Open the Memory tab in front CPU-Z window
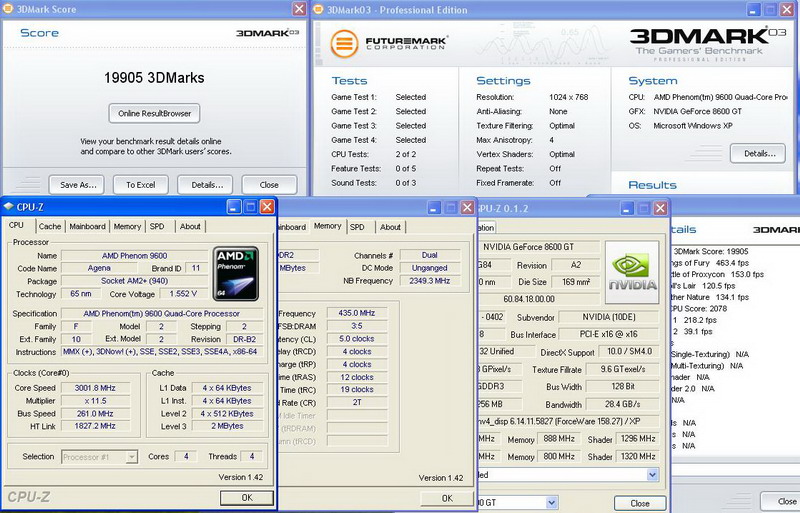This screenshot has width=800, height=513. tap(127, 226)
